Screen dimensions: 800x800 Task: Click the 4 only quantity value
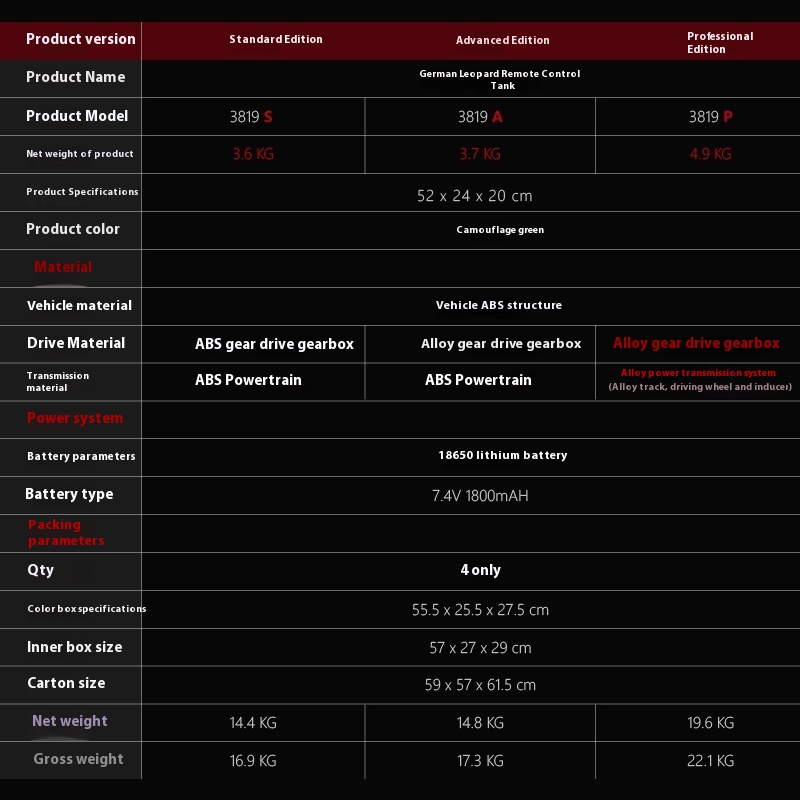[480, 570]
